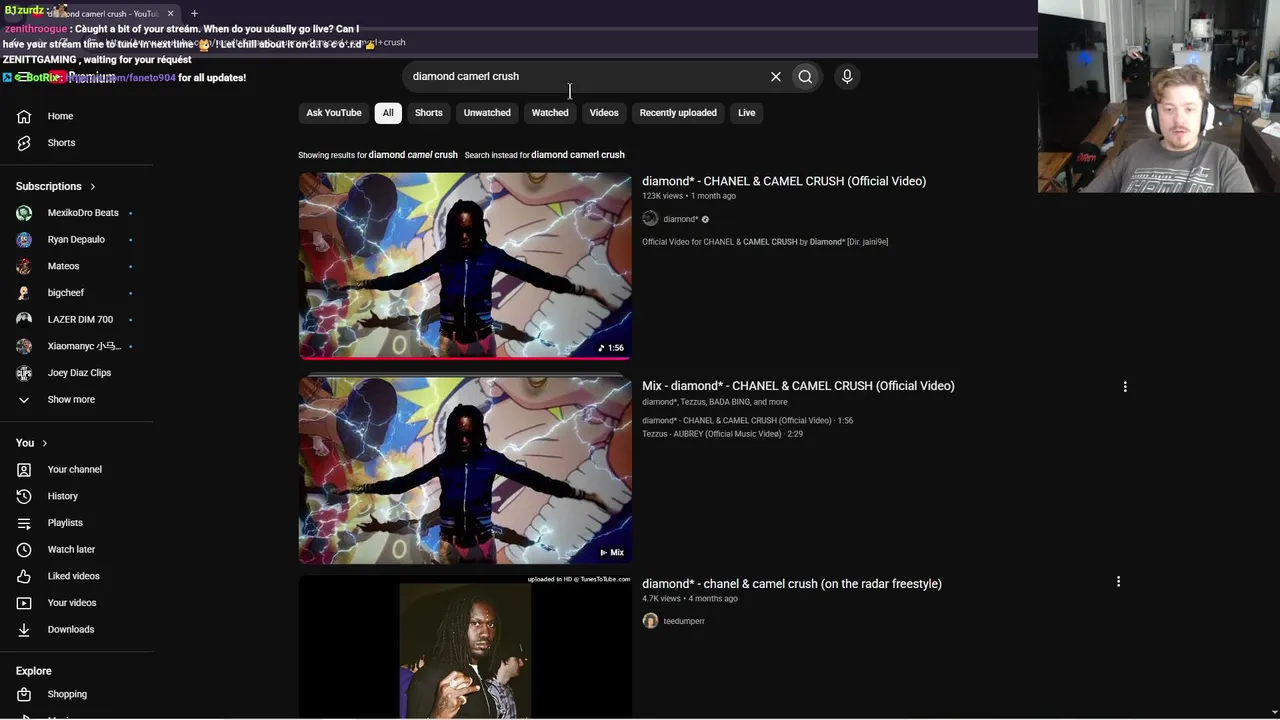Open the Tezzus - AUBREY mix track line
The height and width of the screenshot is (720, 1280).
coord(722,434)
